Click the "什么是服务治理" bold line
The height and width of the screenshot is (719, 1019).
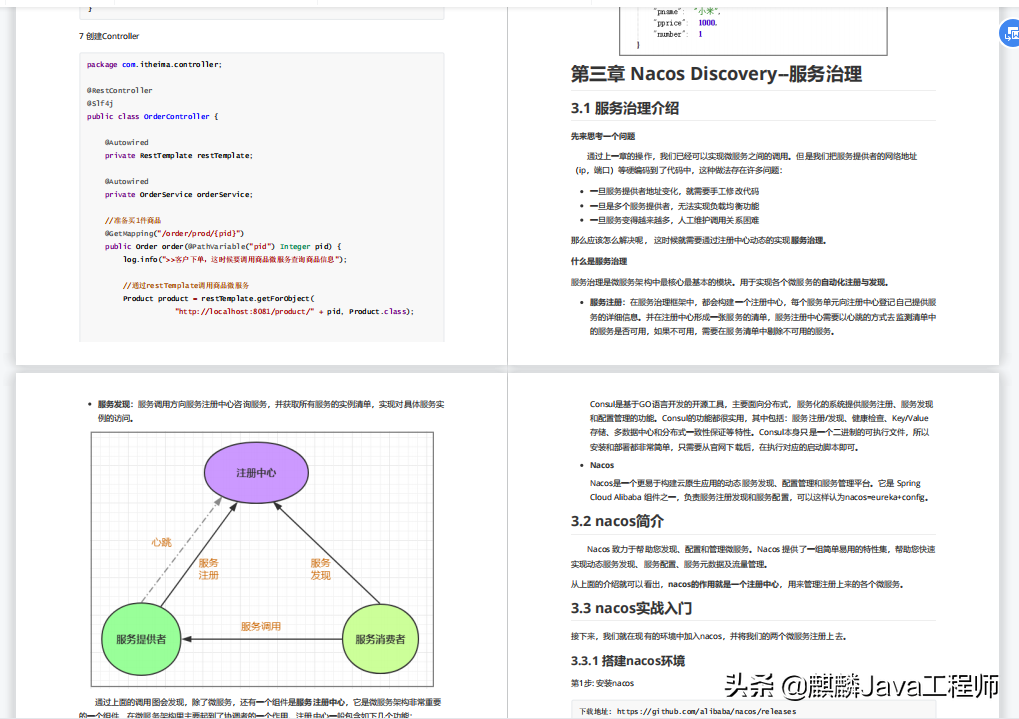[x=599, y=261]
